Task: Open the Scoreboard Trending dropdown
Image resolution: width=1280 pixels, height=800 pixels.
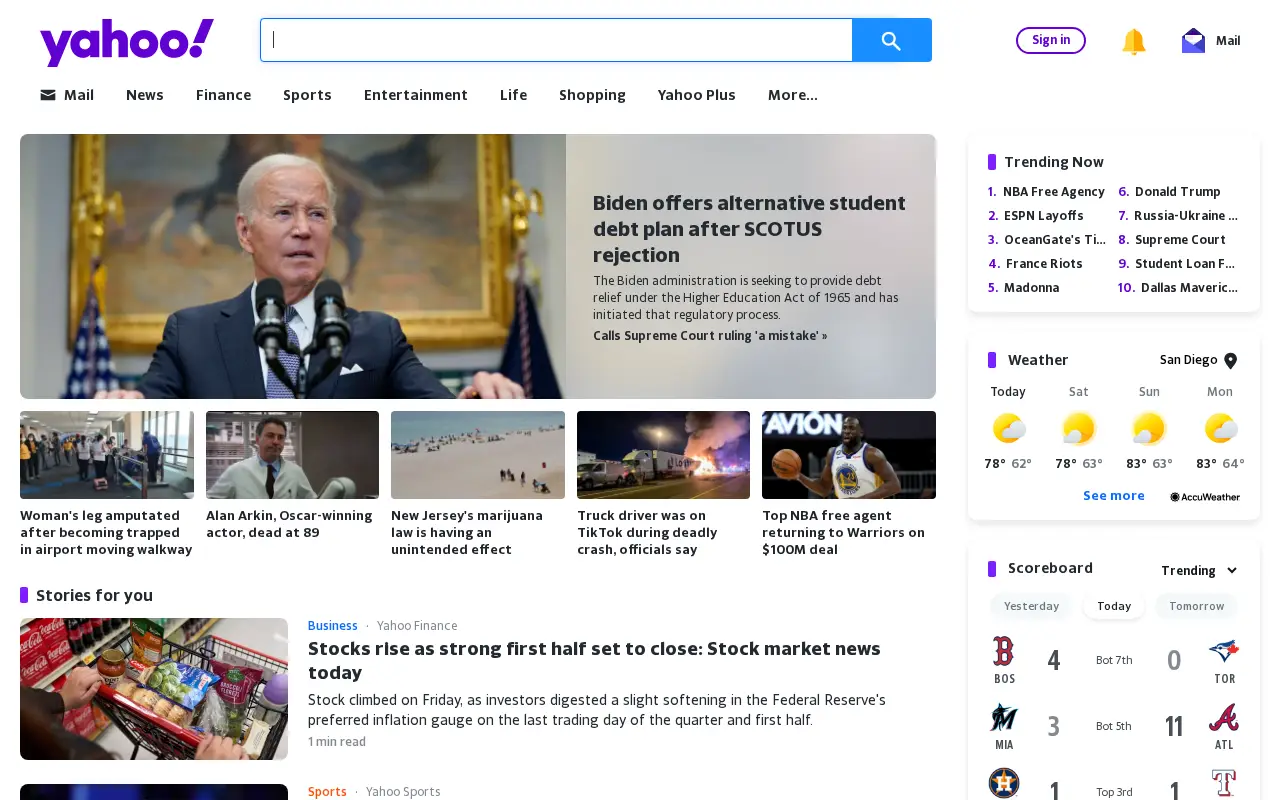Action: tap(1200, 571)
